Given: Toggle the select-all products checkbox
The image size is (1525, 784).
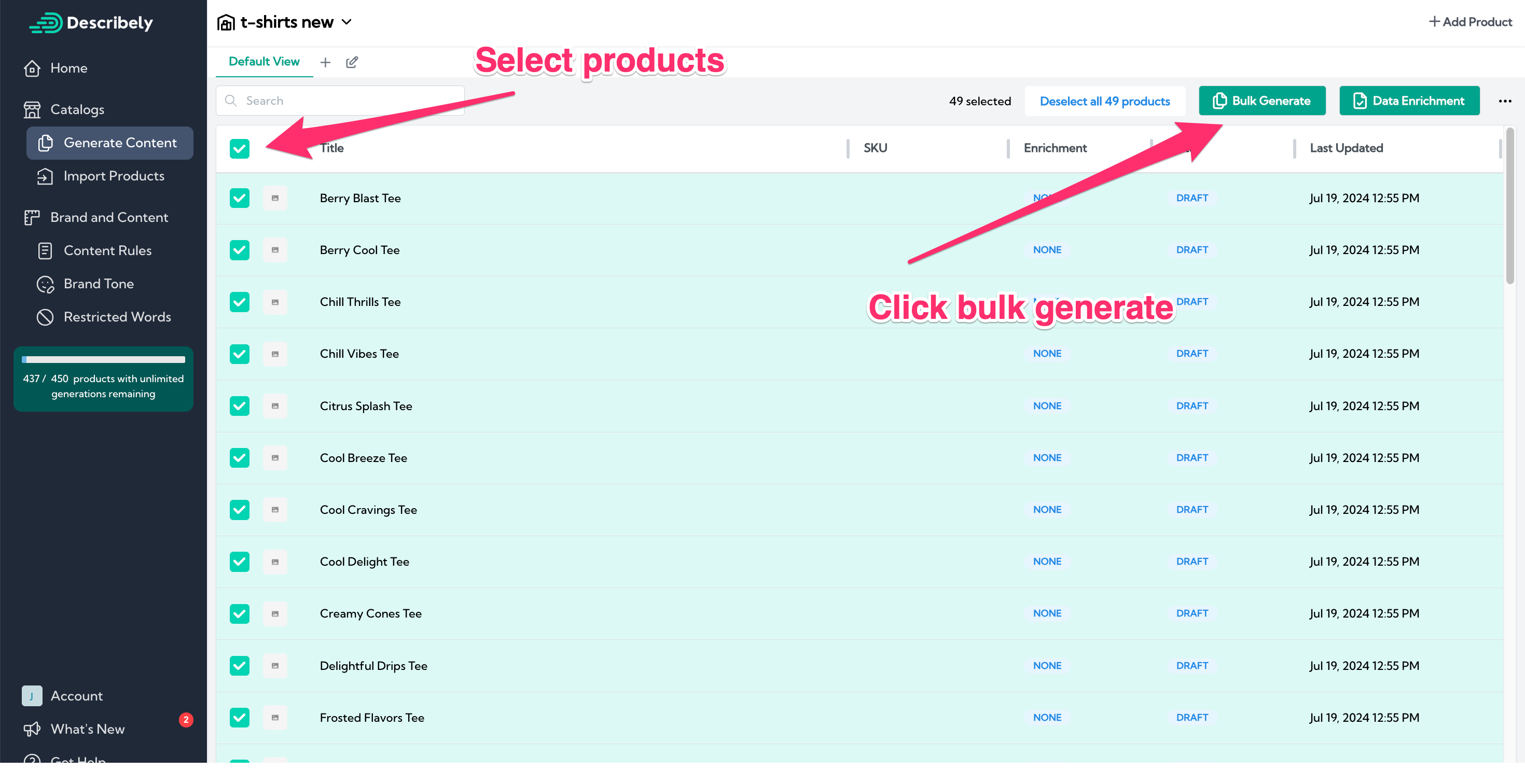Looking at the screenshot, I should [x=239, y=148].
